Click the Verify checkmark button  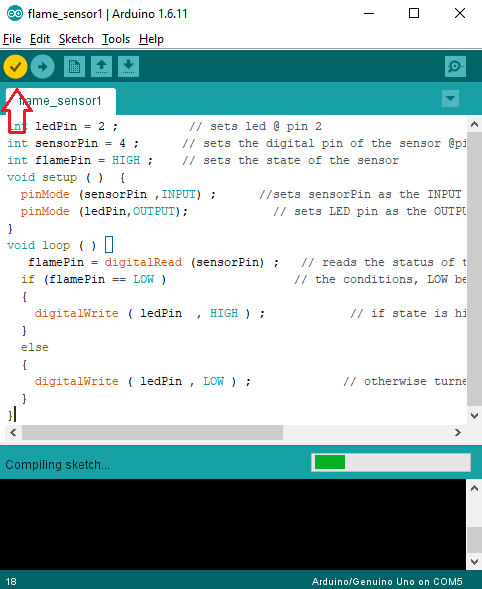pyautogui.click(x=15, y=67)
